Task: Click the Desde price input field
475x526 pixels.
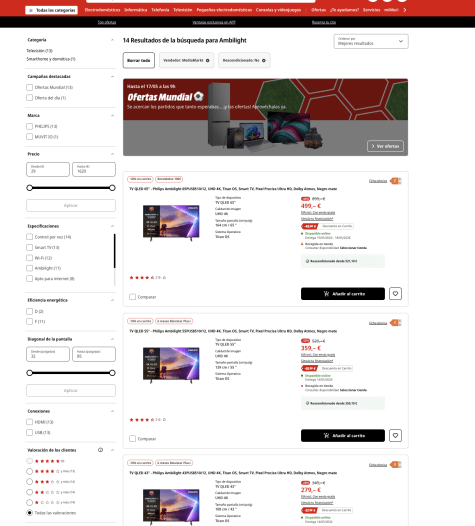Action: [48, 169]
